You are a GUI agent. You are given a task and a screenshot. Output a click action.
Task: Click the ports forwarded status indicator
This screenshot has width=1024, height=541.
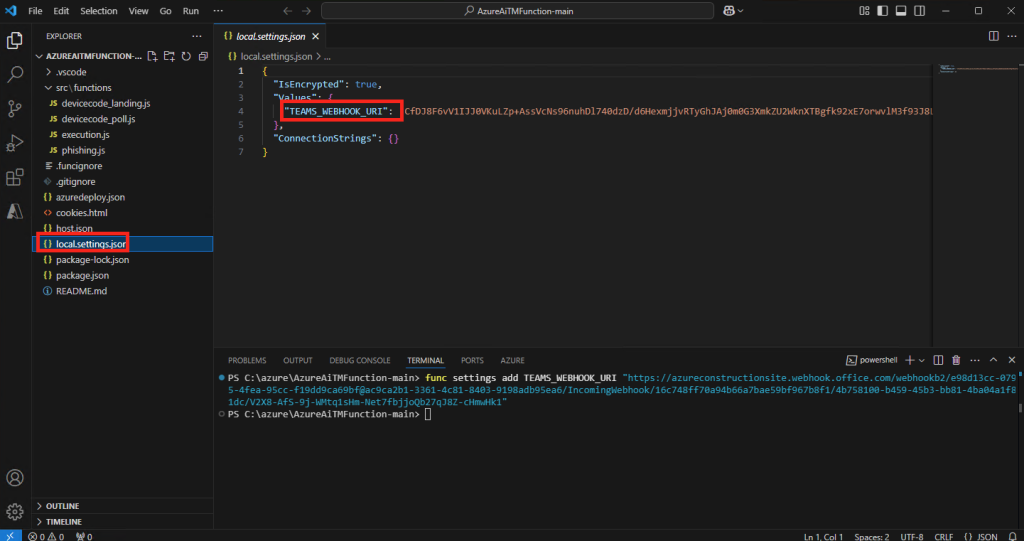point(84,536)
